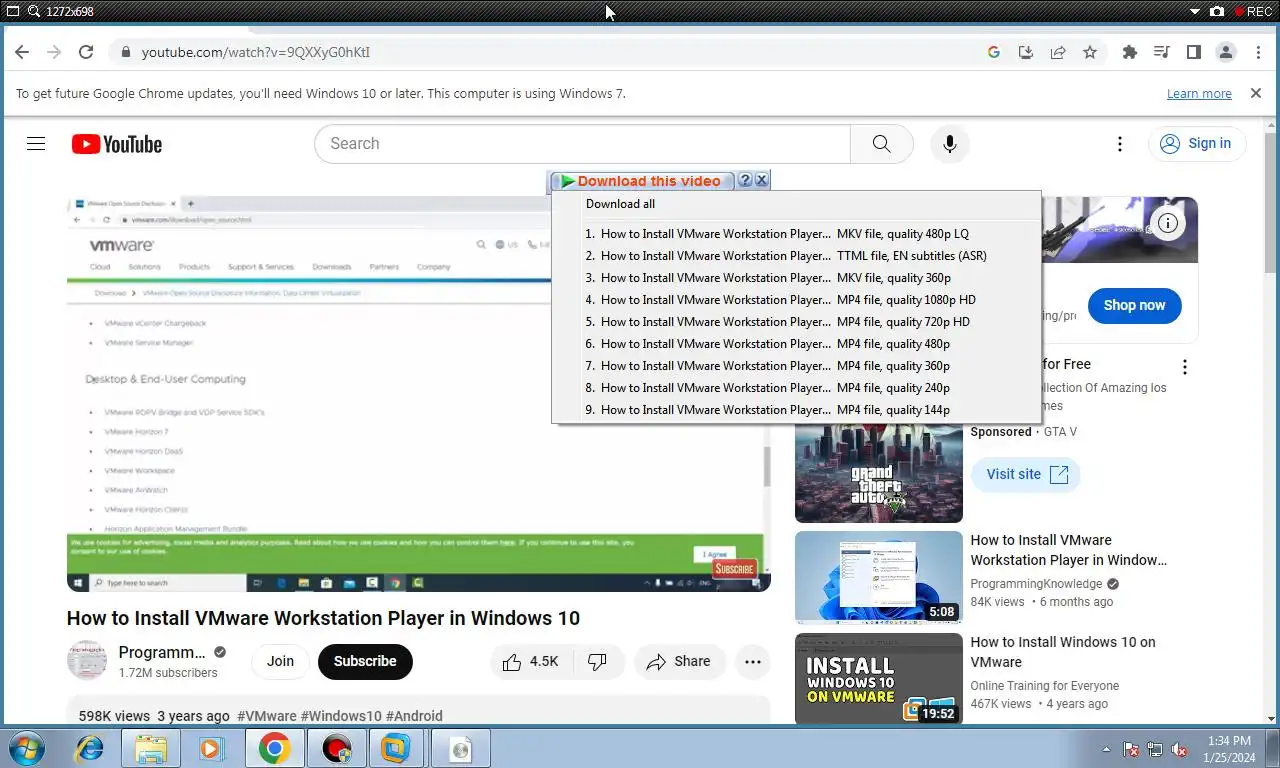Open Windows Explorer folder on taskbar
Viewport: 1280px width, 768px height.
pos(150,748)
